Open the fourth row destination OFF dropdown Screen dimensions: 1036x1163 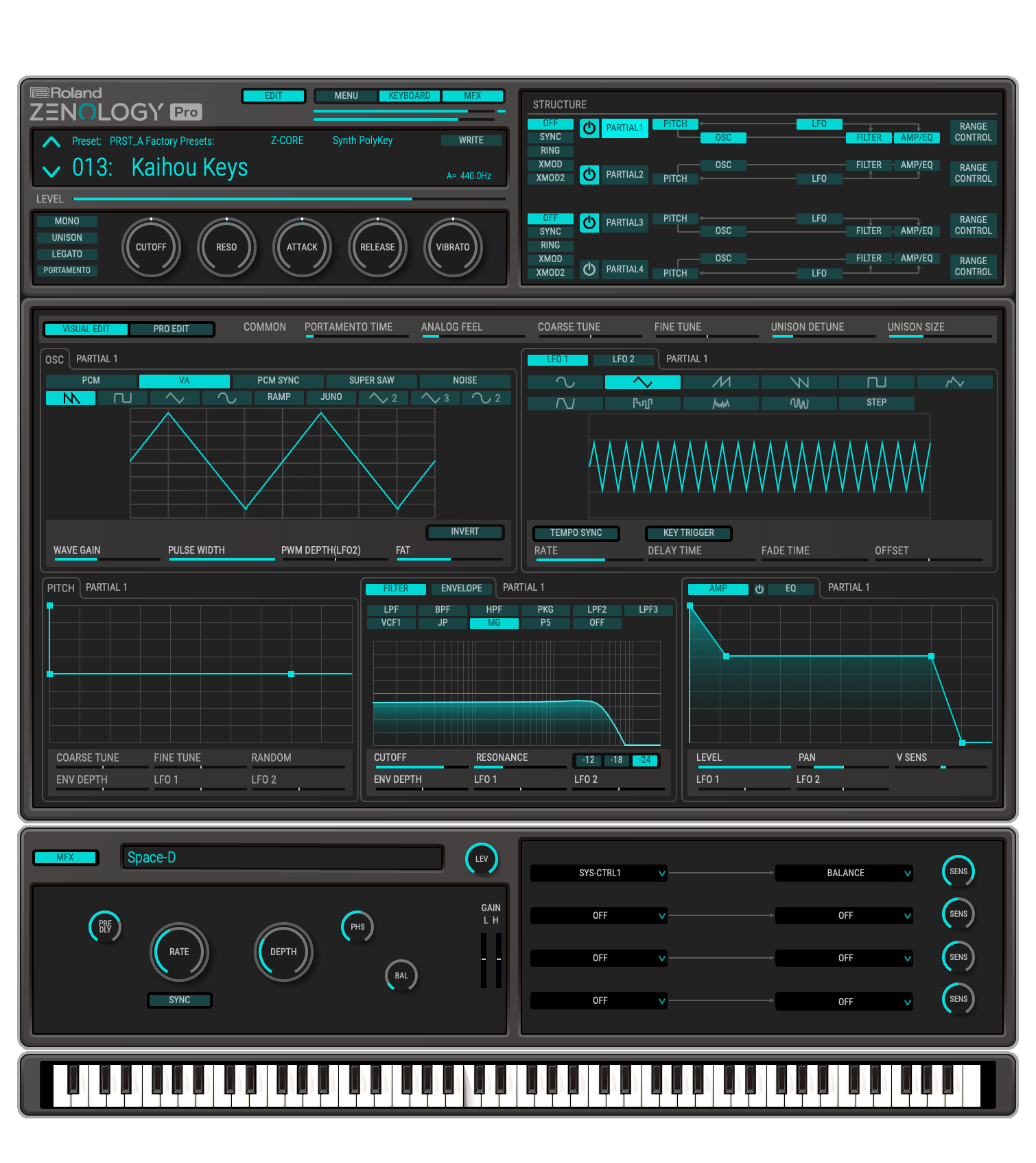point(845,1002)
